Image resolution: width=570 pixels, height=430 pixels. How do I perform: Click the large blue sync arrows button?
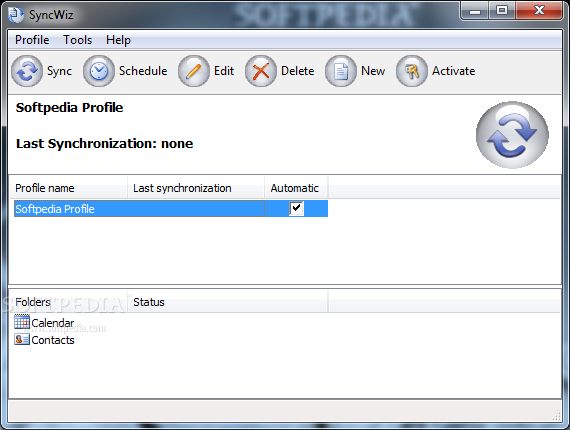pos(512,134)
